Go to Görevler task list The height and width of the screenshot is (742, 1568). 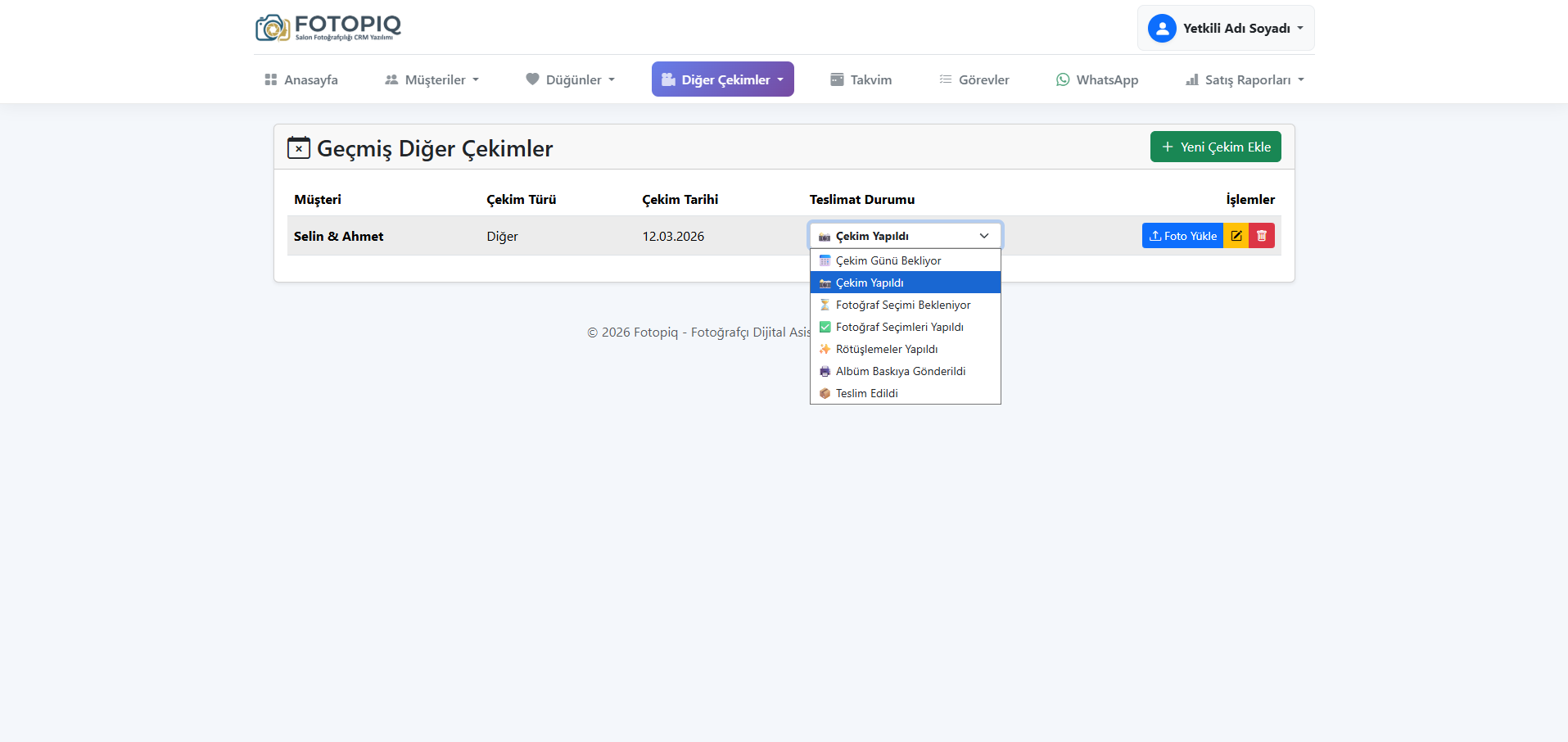coord(974,79)
